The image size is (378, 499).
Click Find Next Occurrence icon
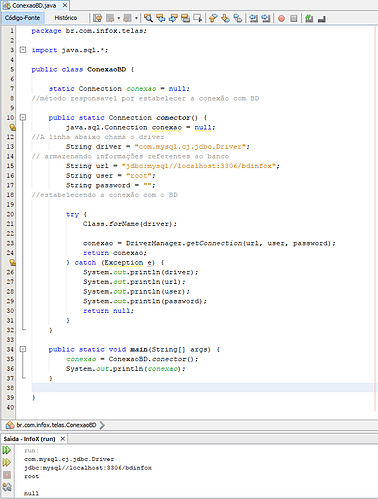[173, 18]
